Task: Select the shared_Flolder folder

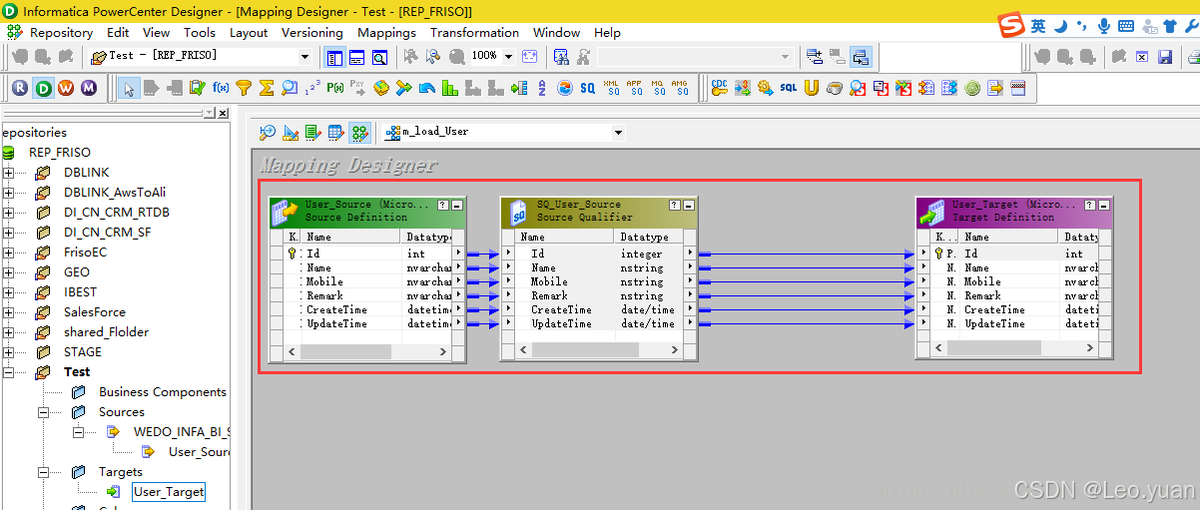Action: coord(106,332)
